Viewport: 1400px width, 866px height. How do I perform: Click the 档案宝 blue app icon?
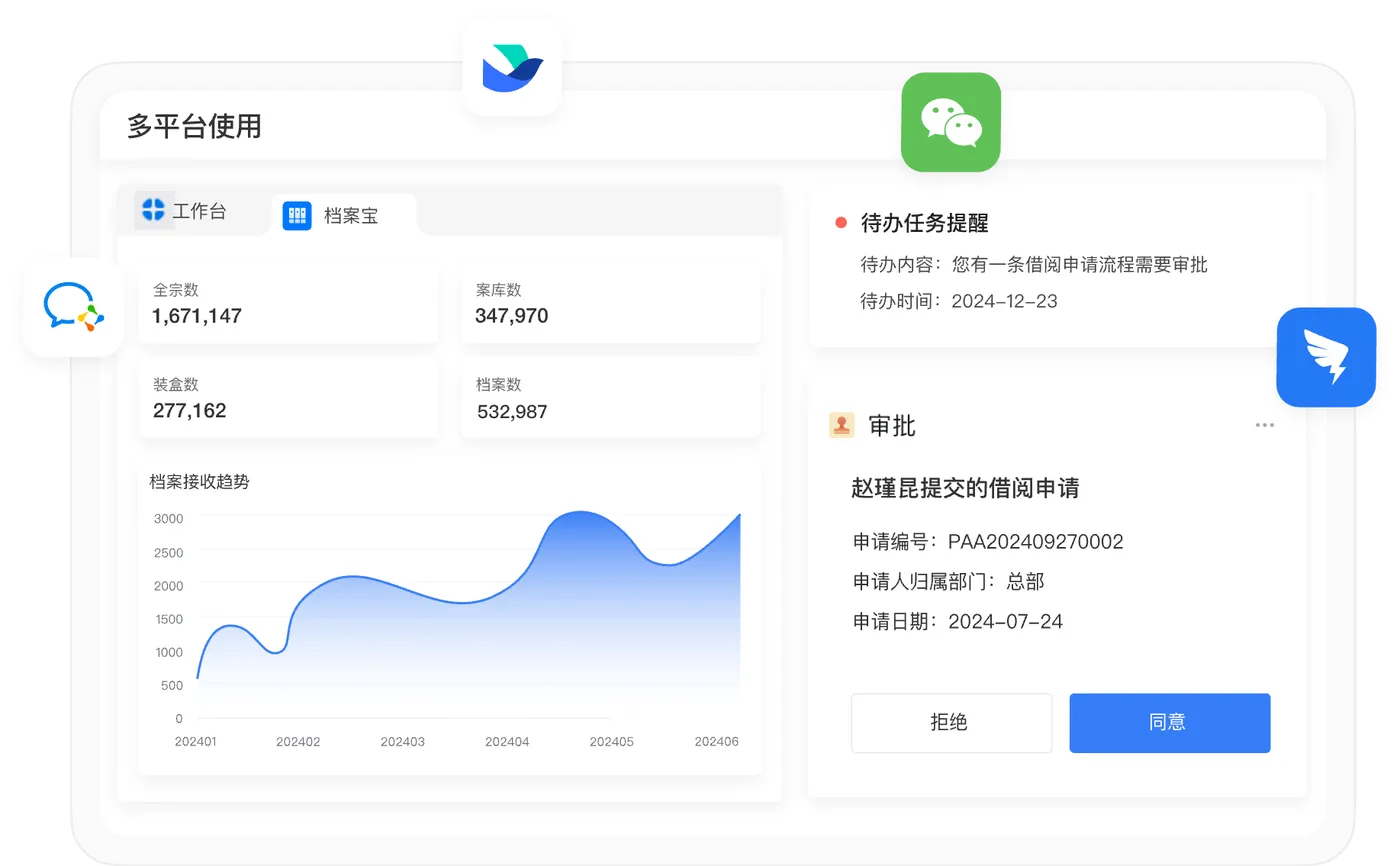click(297, 215)
